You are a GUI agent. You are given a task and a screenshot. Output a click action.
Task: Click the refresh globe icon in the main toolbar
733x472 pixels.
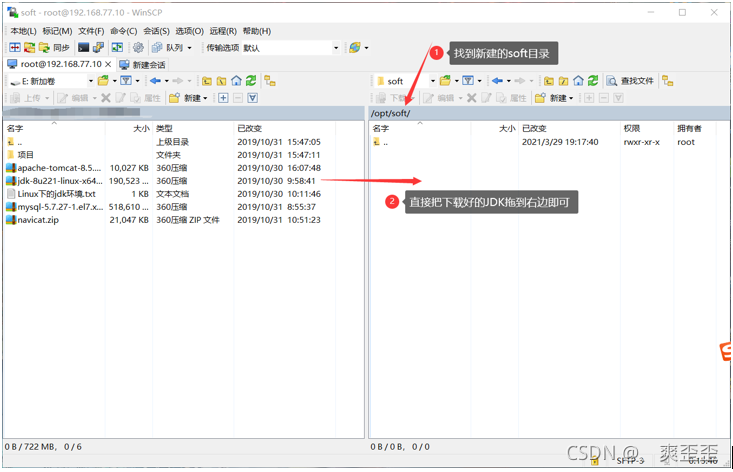coord(355,48)
